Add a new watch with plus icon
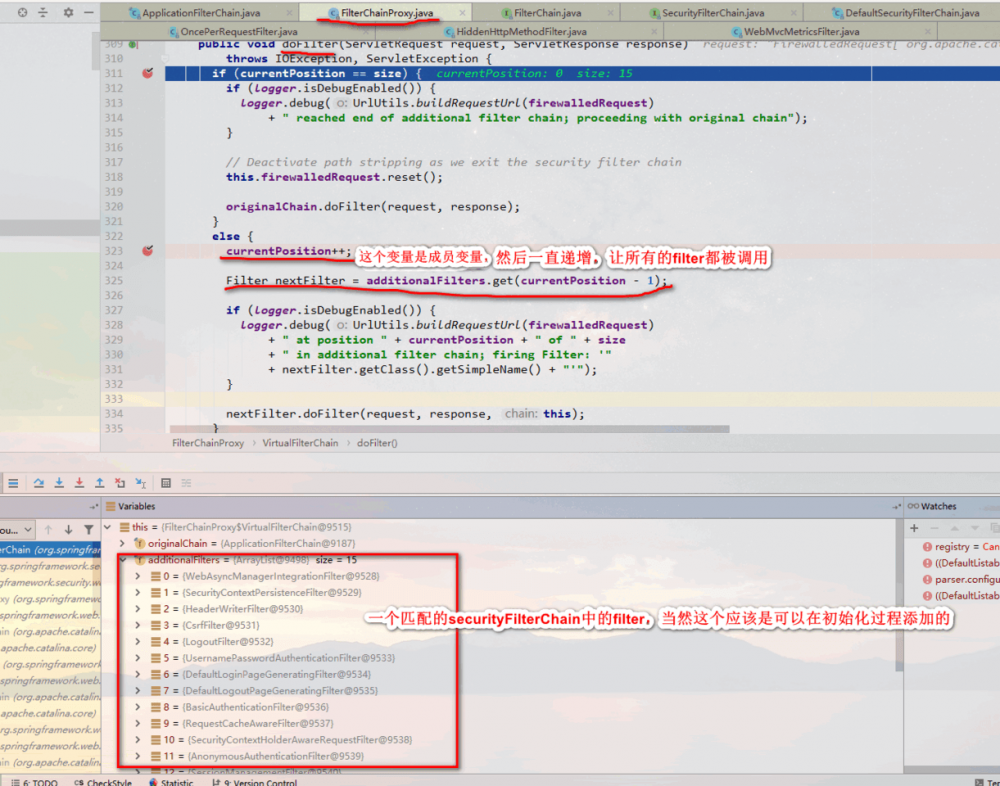Viewport: 1000px width, 786px height. [914, 528]
